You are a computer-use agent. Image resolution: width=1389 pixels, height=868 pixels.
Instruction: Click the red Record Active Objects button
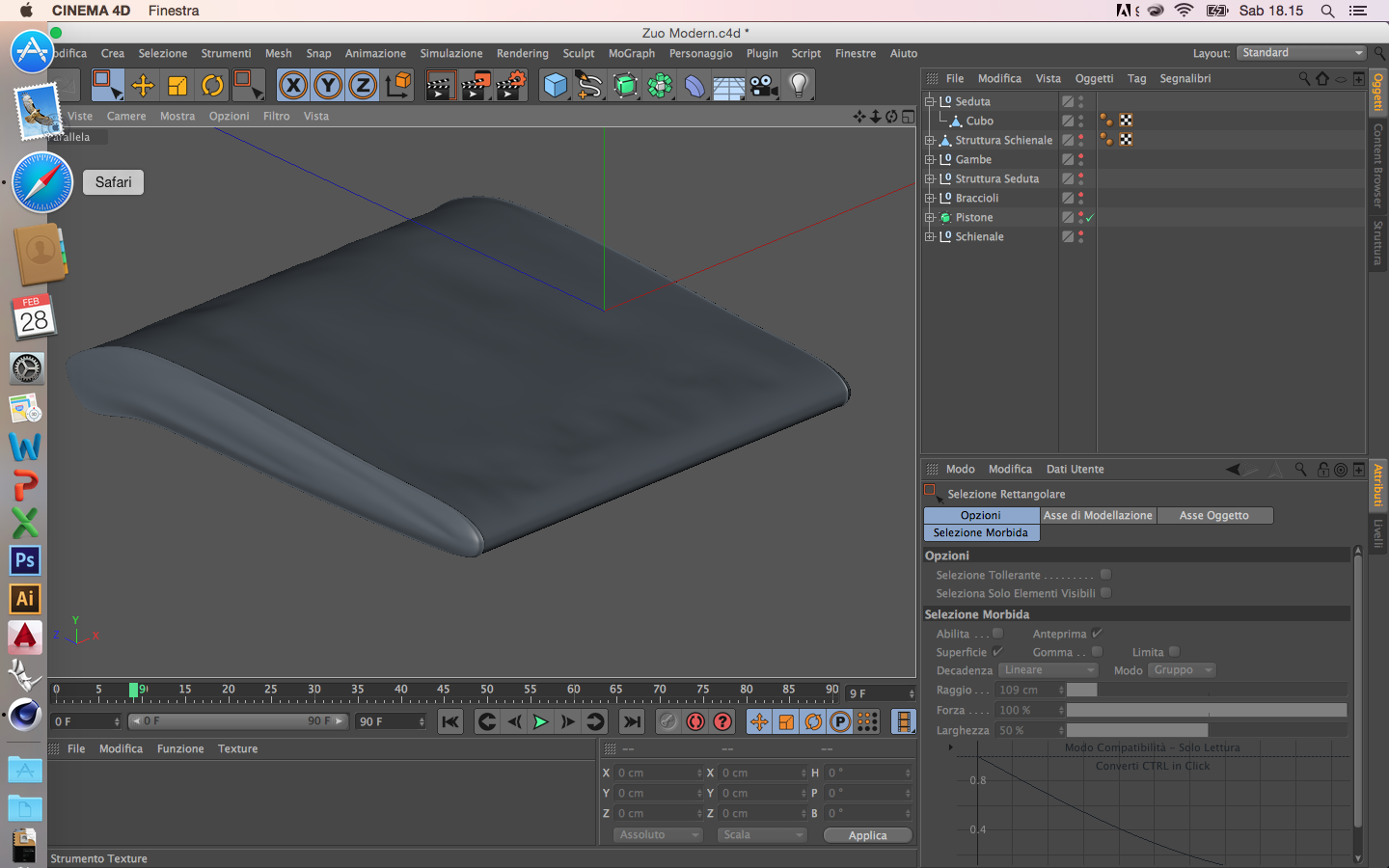pos(695,721)
